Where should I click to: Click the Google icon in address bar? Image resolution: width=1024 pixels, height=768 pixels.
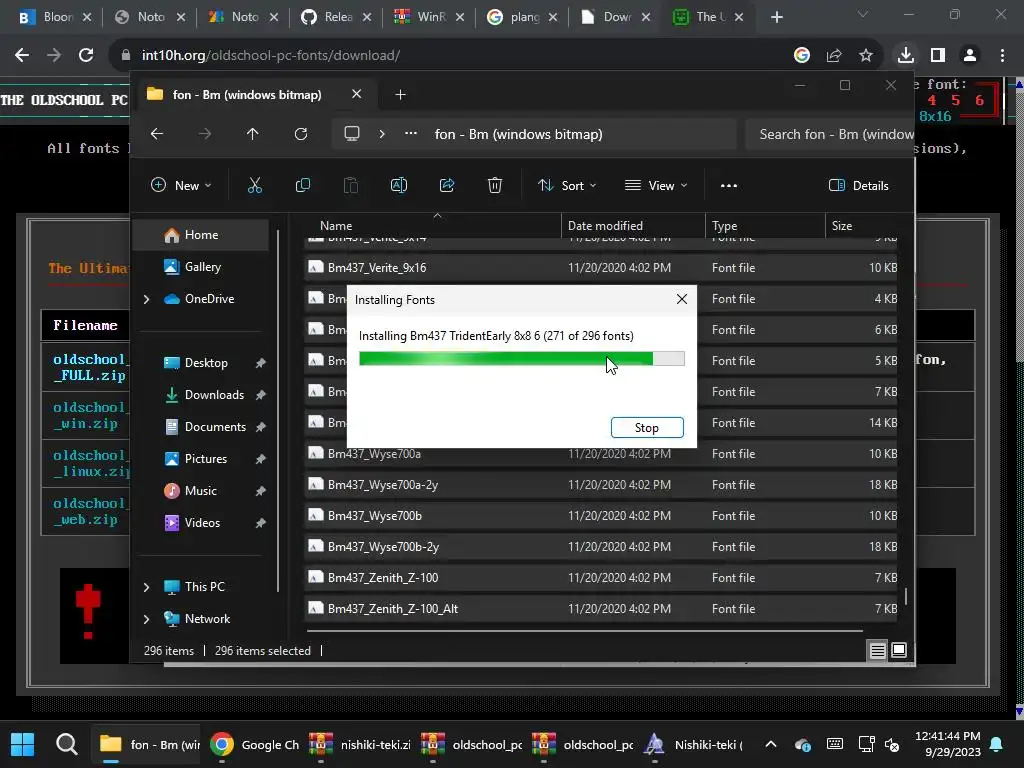(x=802, y=56)
